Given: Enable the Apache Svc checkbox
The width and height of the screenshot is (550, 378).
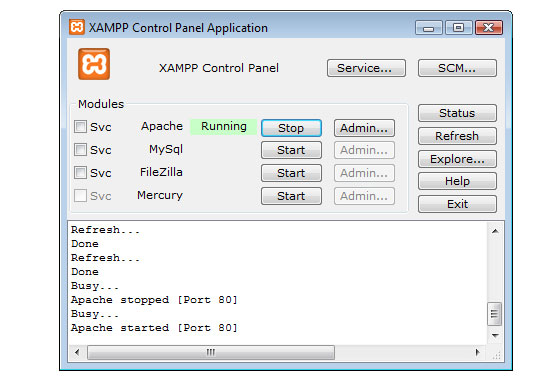Looking at the screenshot, I should coord(80,127).
